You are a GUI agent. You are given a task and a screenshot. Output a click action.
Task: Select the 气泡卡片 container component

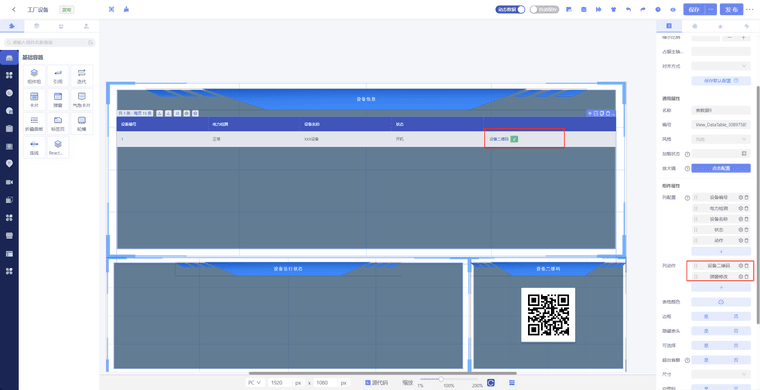pyautogui.click(x=81, y=100)
